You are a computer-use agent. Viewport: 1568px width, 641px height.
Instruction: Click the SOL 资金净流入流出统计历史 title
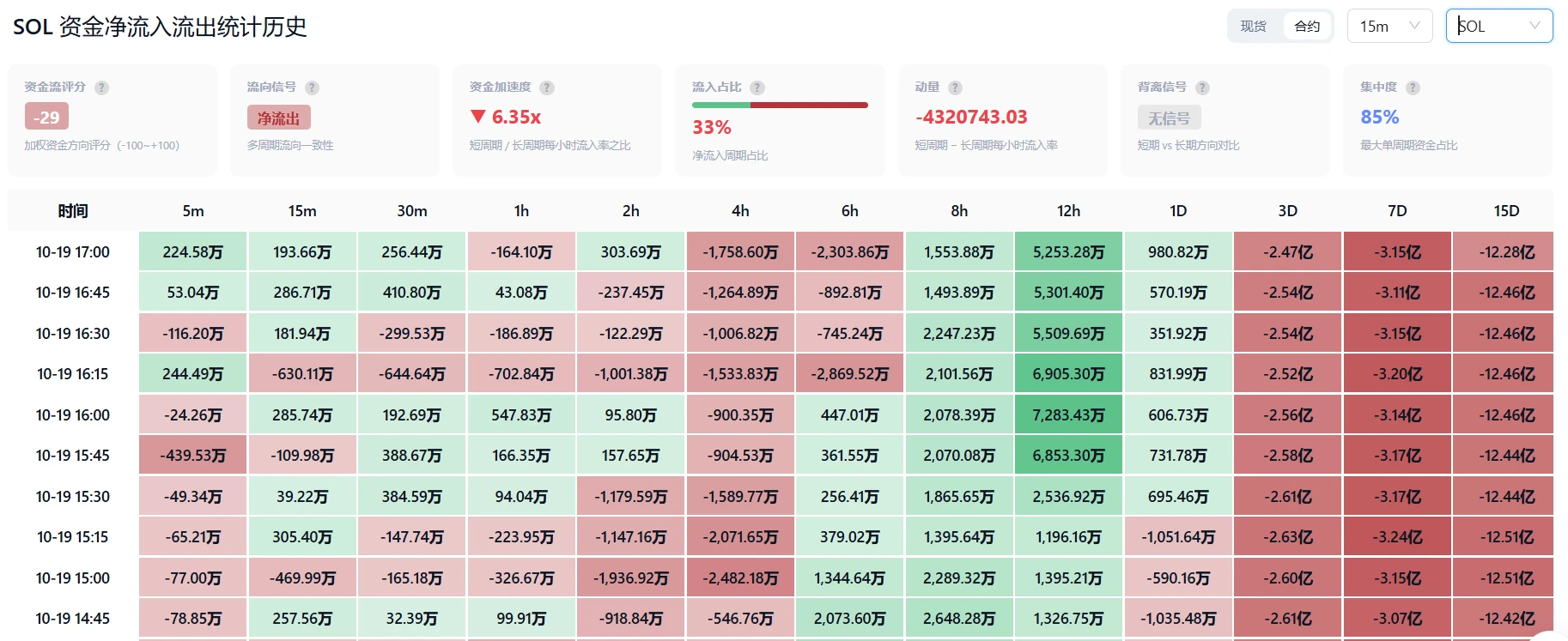click(160, 27)
